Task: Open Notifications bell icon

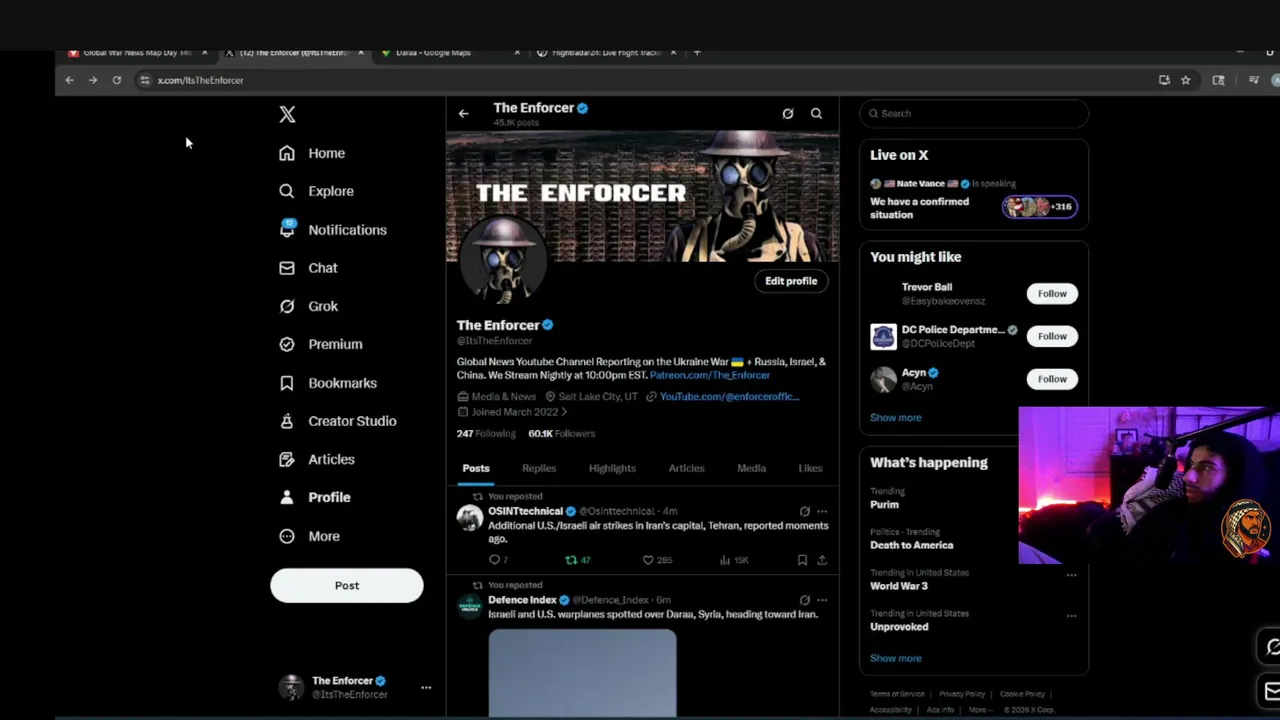Action: coord(287,229)
